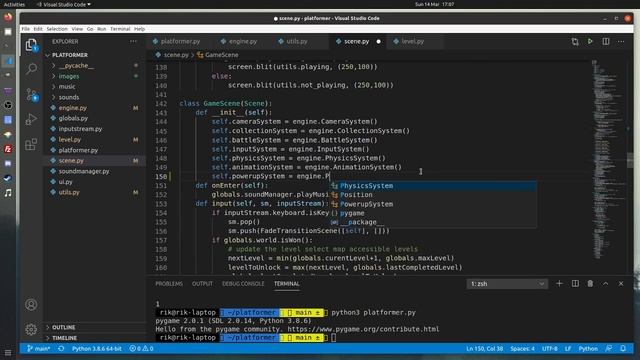Open the Manage gear icon

(x=31, y=329)
